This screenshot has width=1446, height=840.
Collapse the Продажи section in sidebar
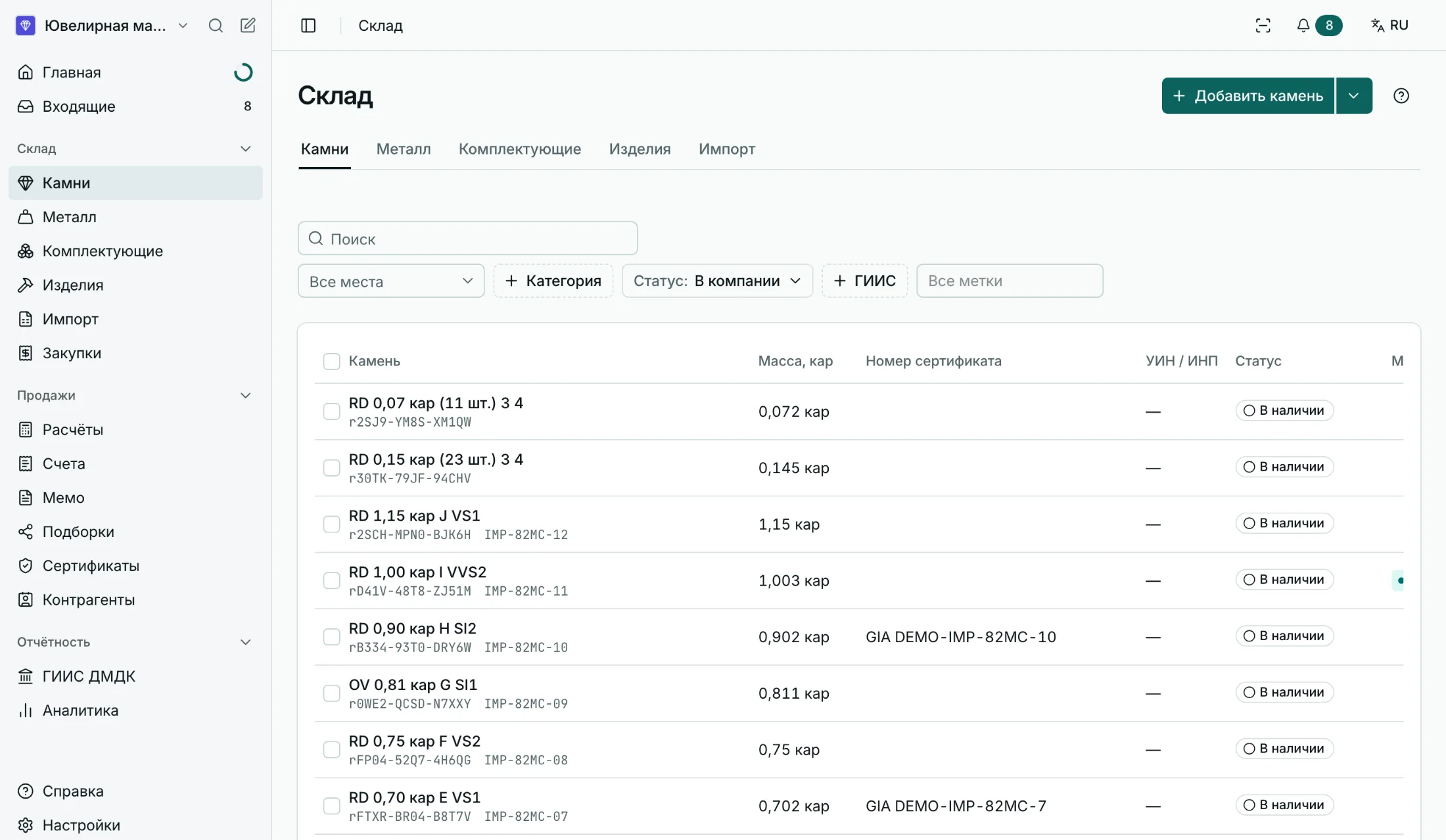(x=246, y=396)
